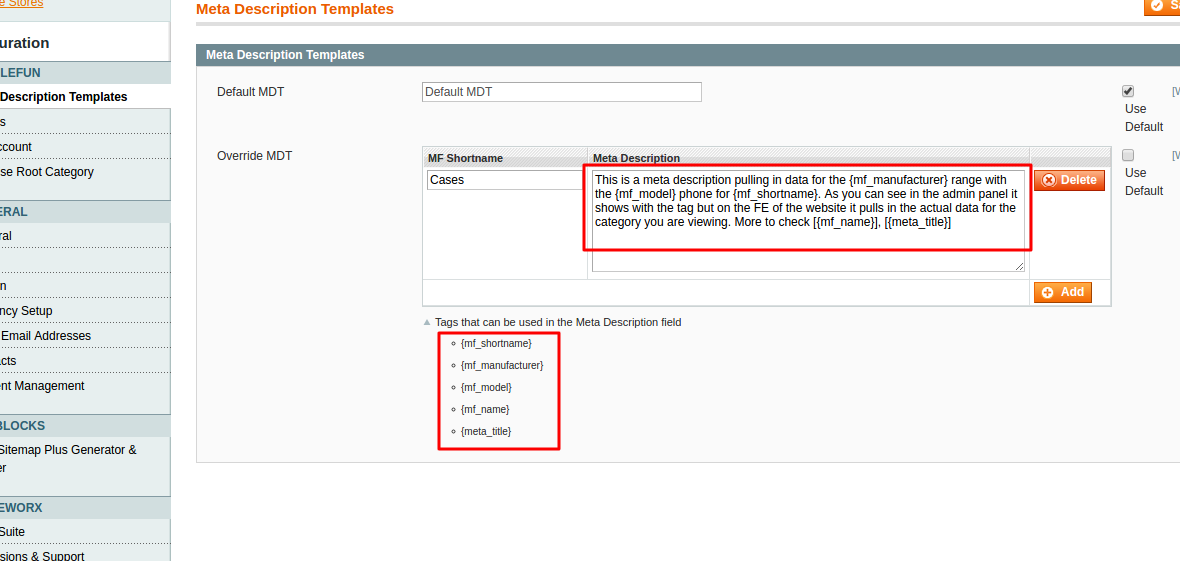Click the Default MDT input field
The image size is (1180, 561).
(561, 92)
